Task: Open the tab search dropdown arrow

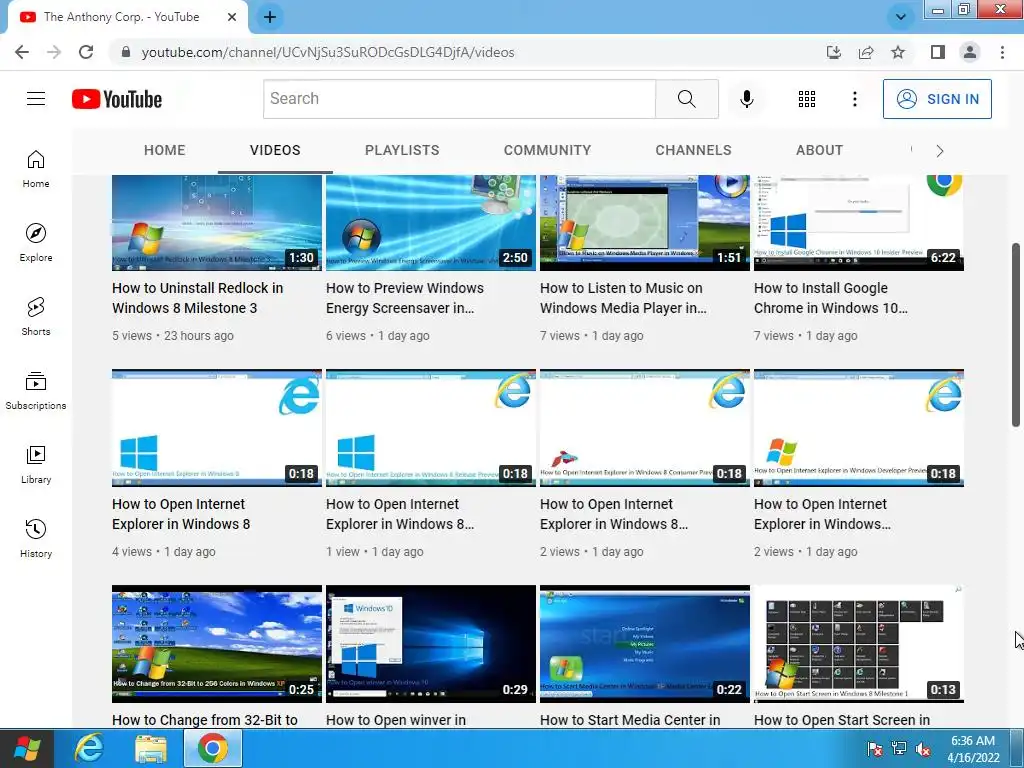Action: point(901,17)
